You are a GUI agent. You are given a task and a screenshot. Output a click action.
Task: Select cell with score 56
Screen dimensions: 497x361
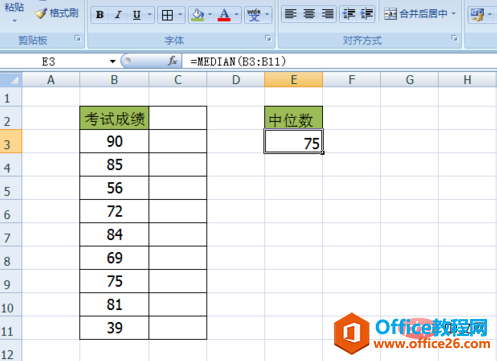tap(114, 188)
